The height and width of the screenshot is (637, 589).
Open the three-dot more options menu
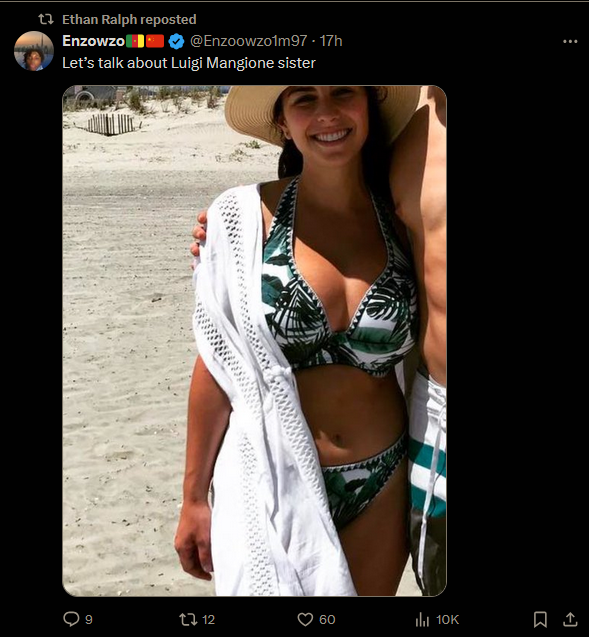click(x=570, y=41)
